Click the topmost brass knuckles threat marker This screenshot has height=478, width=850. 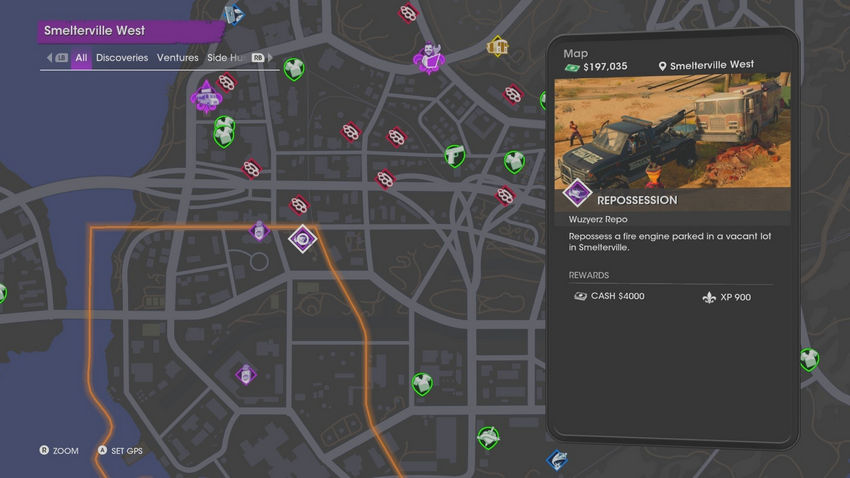point(408,13)
